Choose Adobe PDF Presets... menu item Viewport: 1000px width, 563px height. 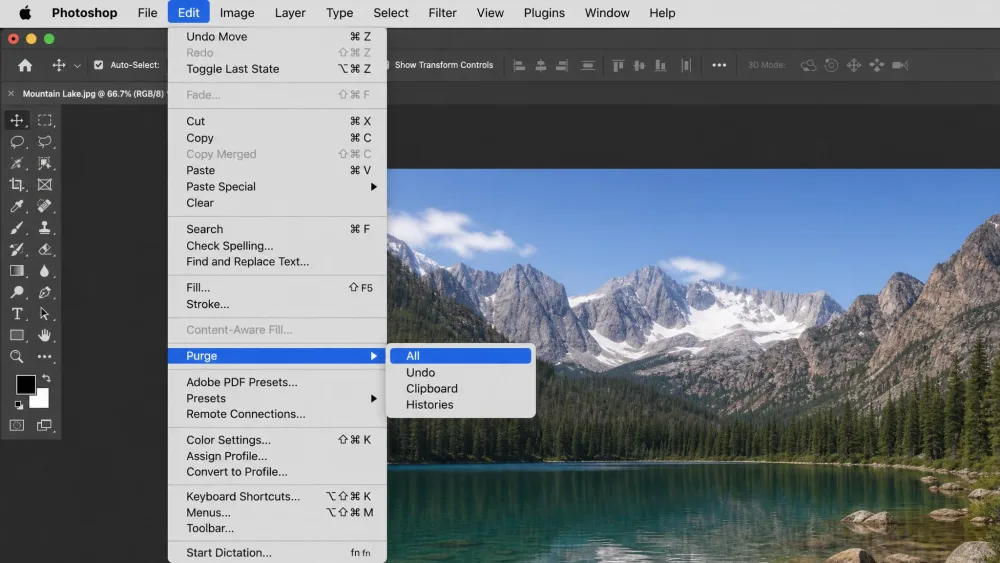[x=278, y=382]
